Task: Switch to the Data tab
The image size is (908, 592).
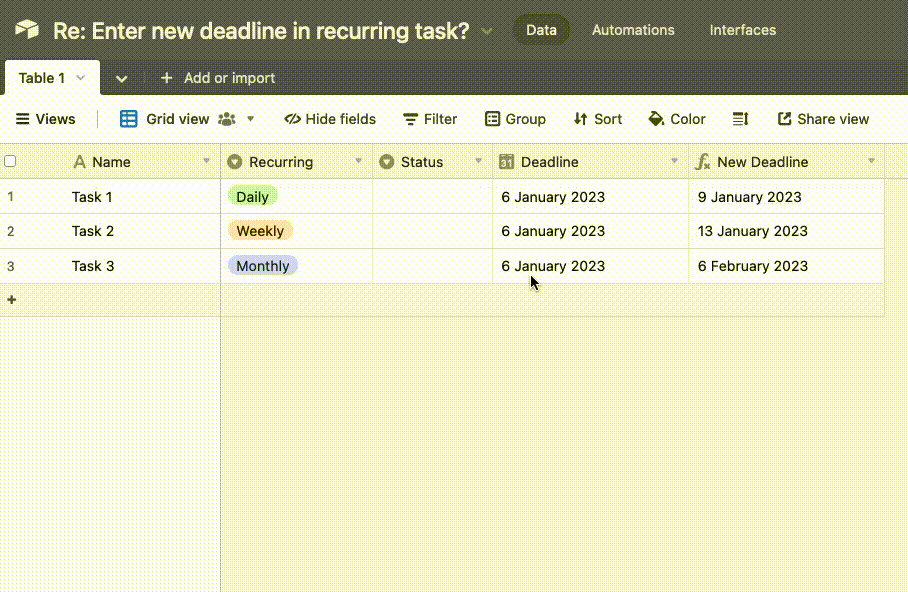Action: tap(541, 30)
